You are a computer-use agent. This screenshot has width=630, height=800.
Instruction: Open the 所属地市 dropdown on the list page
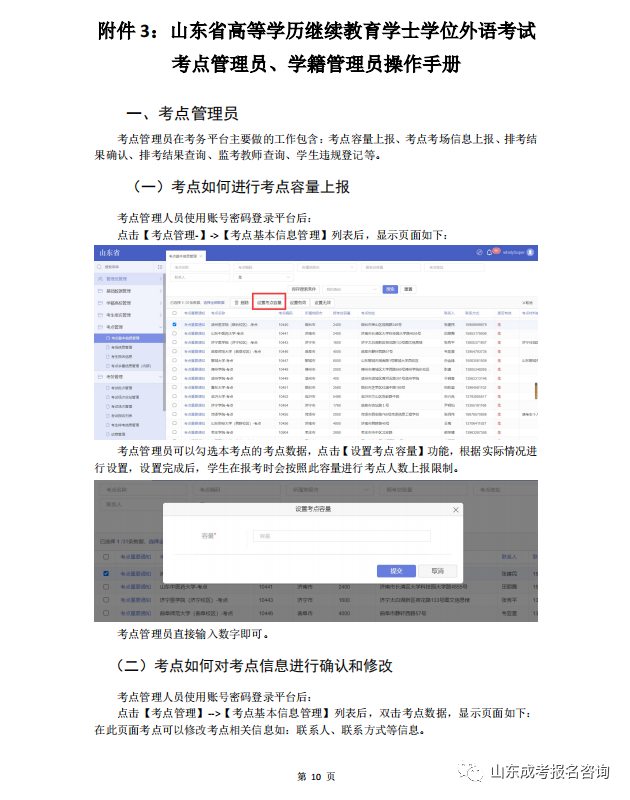[326, 267]
